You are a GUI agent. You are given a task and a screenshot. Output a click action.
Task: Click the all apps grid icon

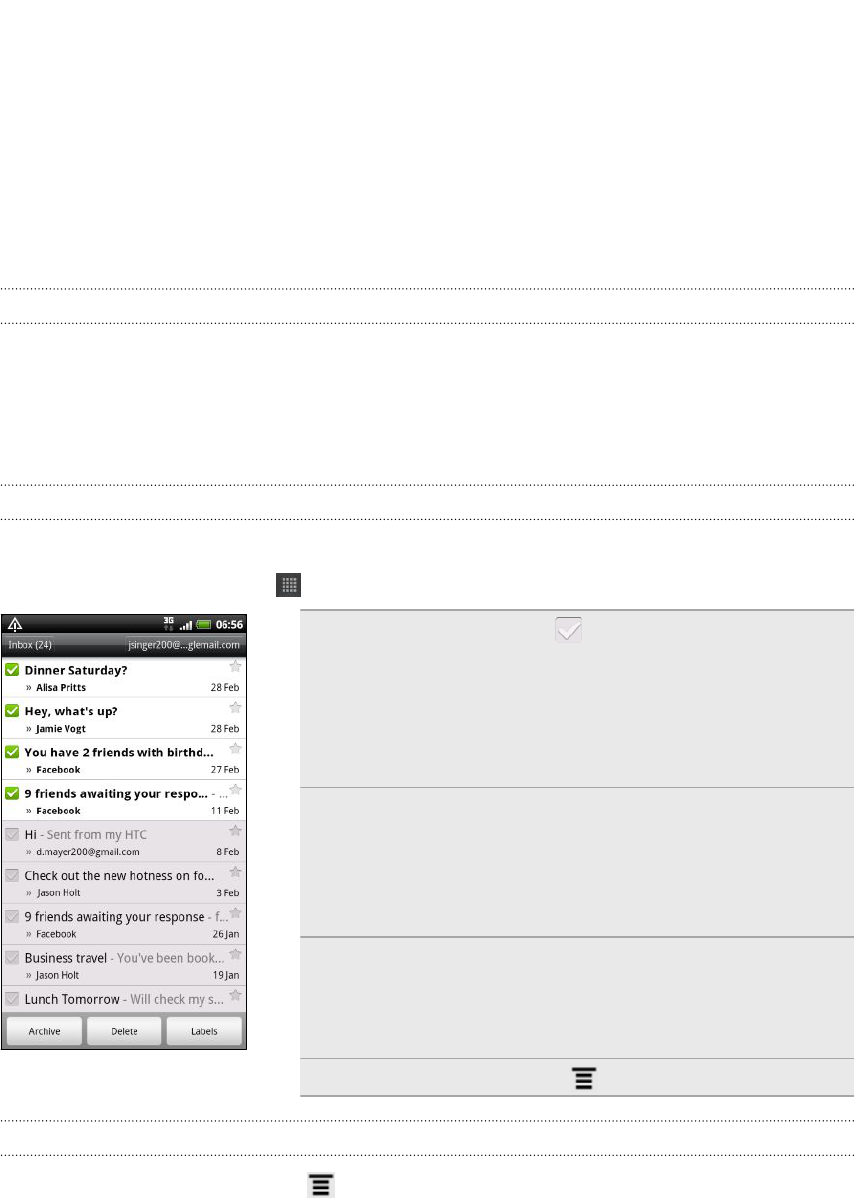(x=288, y=585)
